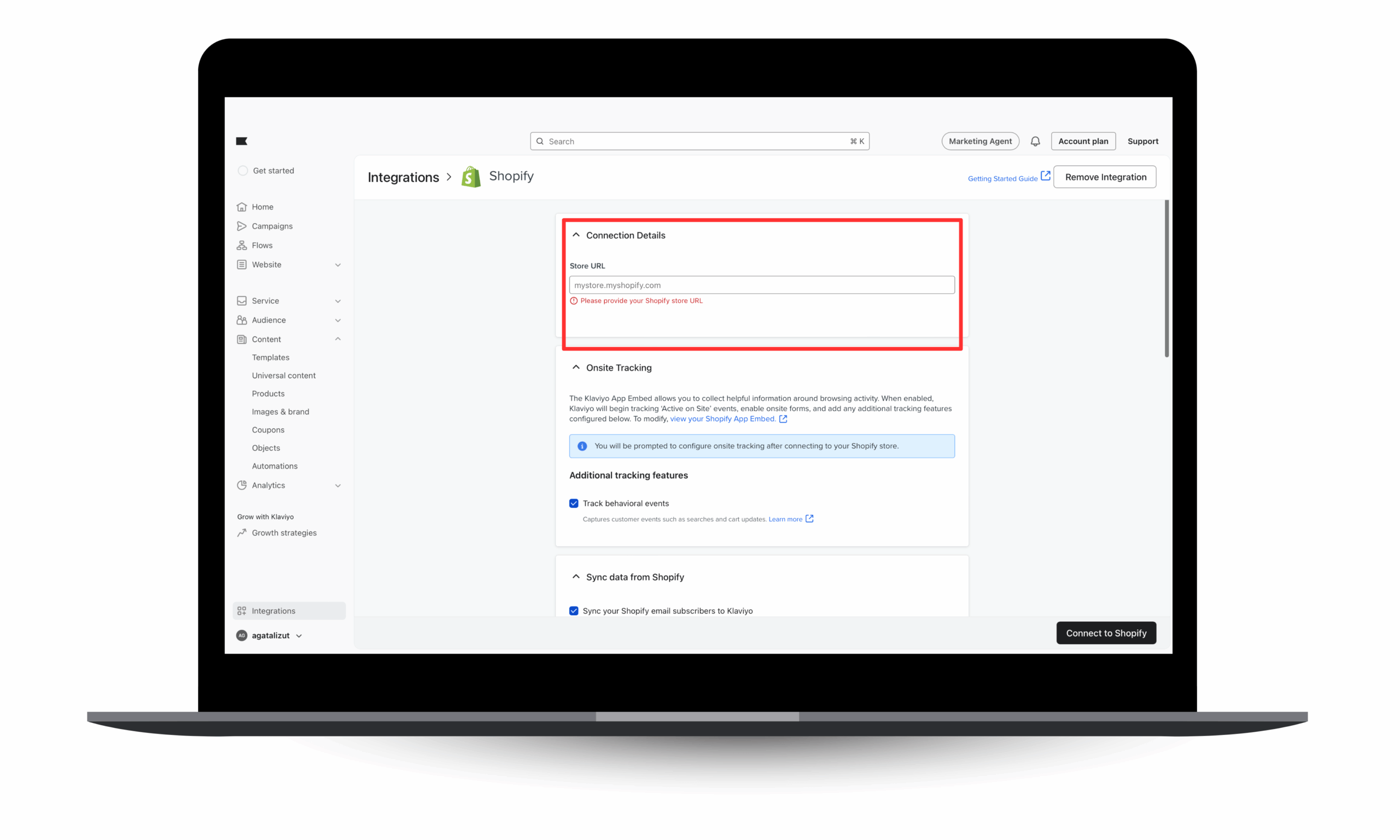Viewport: 1400px width, 840px height.
Task: Click the Klaviyo flag logo icon
Action: 242,141
